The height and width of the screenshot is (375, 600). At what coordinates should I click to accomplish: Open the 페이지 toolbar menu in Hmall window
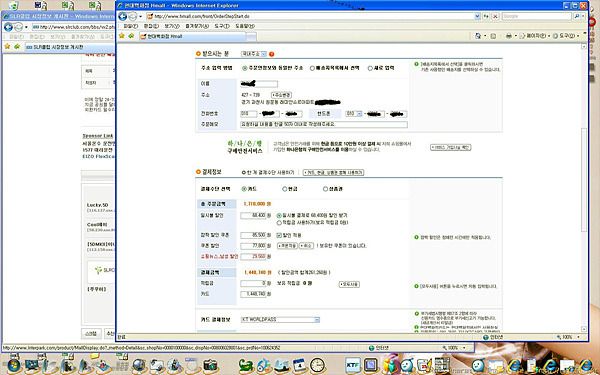click(536, 36)
